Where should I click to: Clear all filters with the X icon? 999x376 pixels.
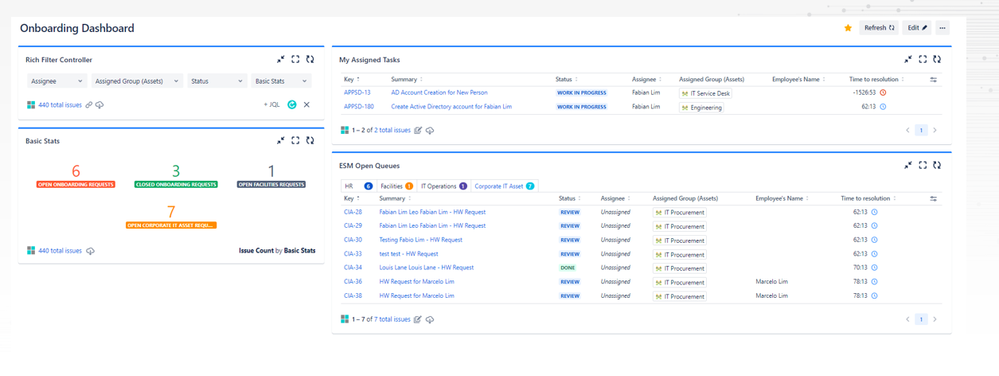pyautogui.click(x=306, y=105)
